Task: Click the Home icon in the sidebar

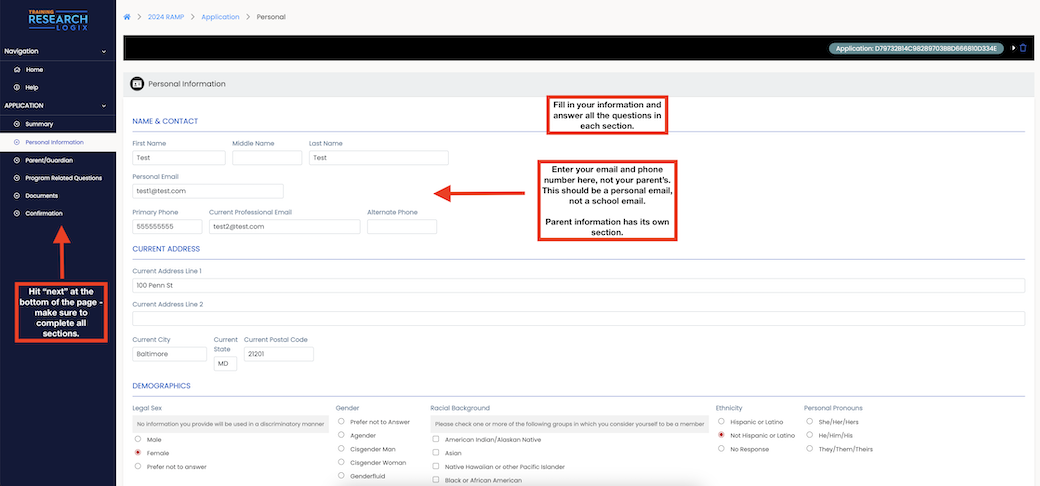Action: click(17, 70)
